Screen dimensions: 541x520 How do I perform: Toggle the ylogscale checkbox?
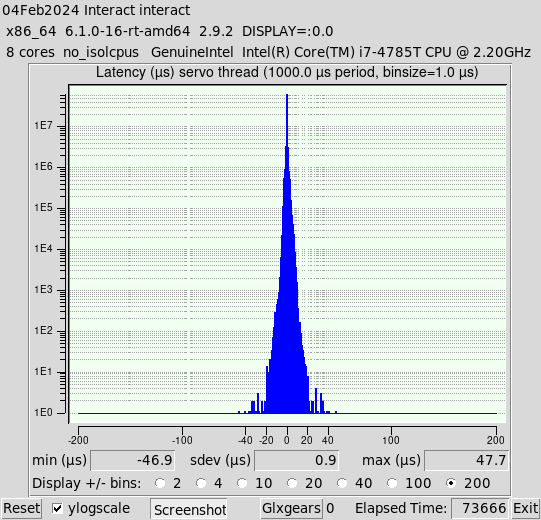(57, 508)
